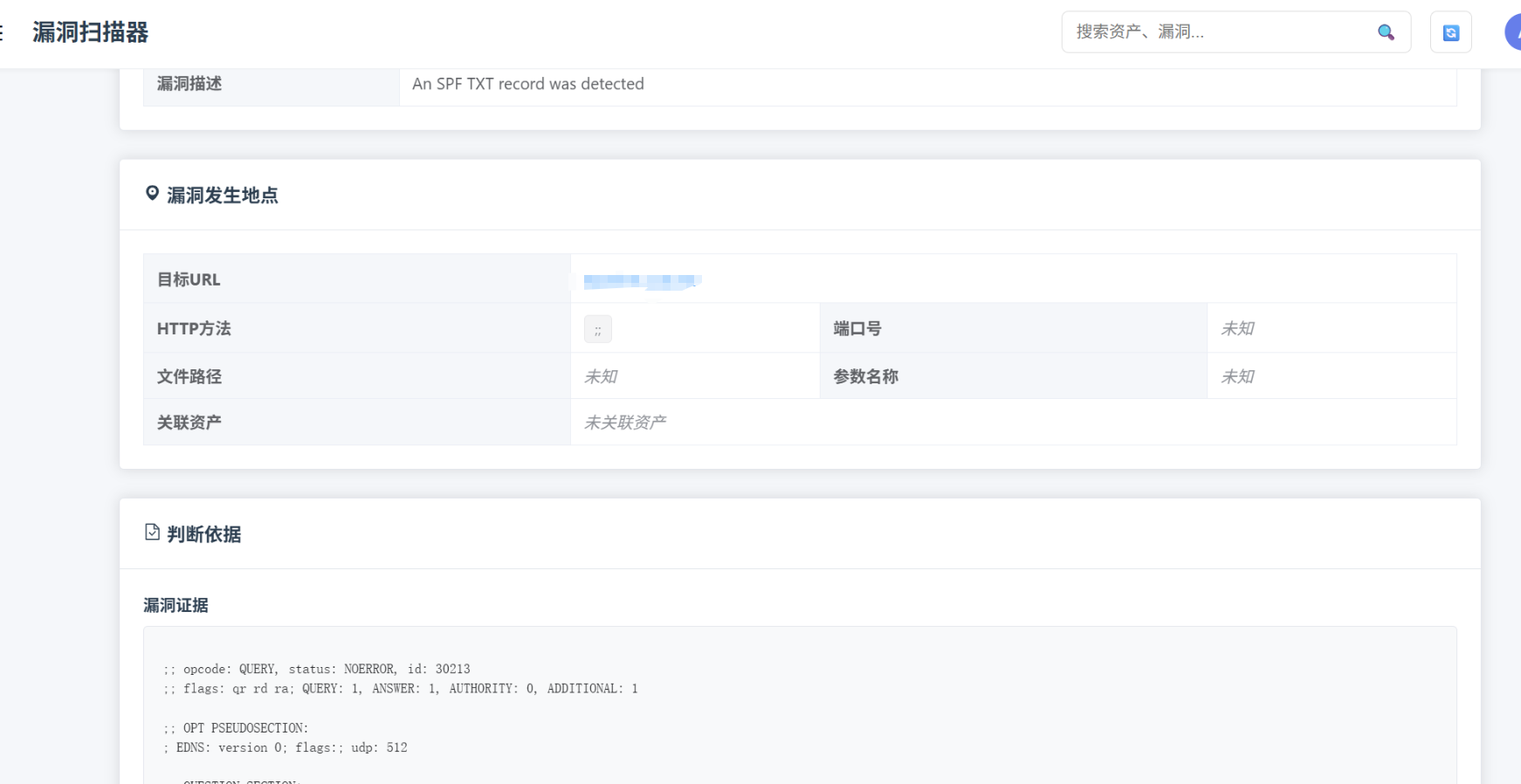The width and height of the screenshot is (1521, 784).
Task: Select the 漏洞发生地点 section heading
Action: coord(223,196)
